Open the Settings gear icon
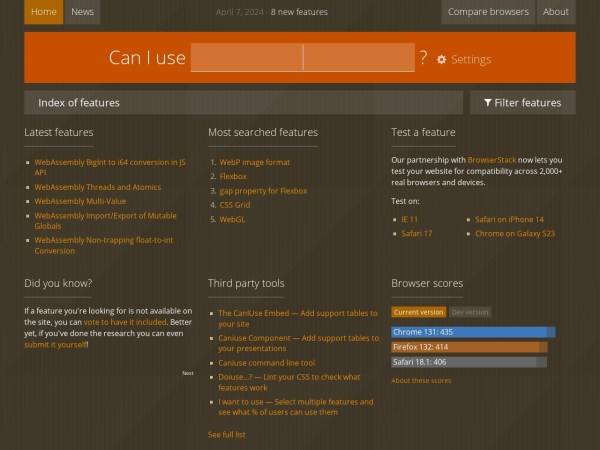The image size is (600, 450). pos(442,60)
